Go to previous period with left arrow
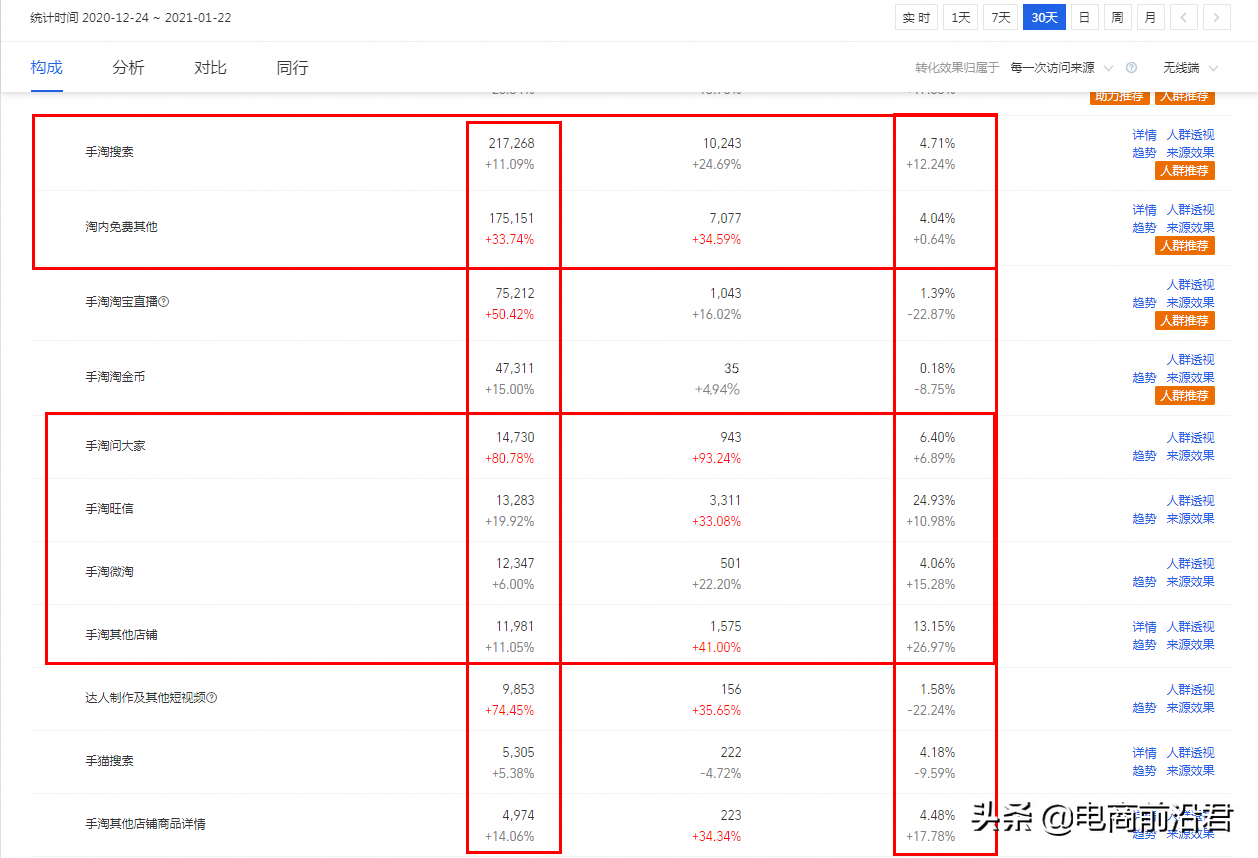 click(x=1183, y=17)
